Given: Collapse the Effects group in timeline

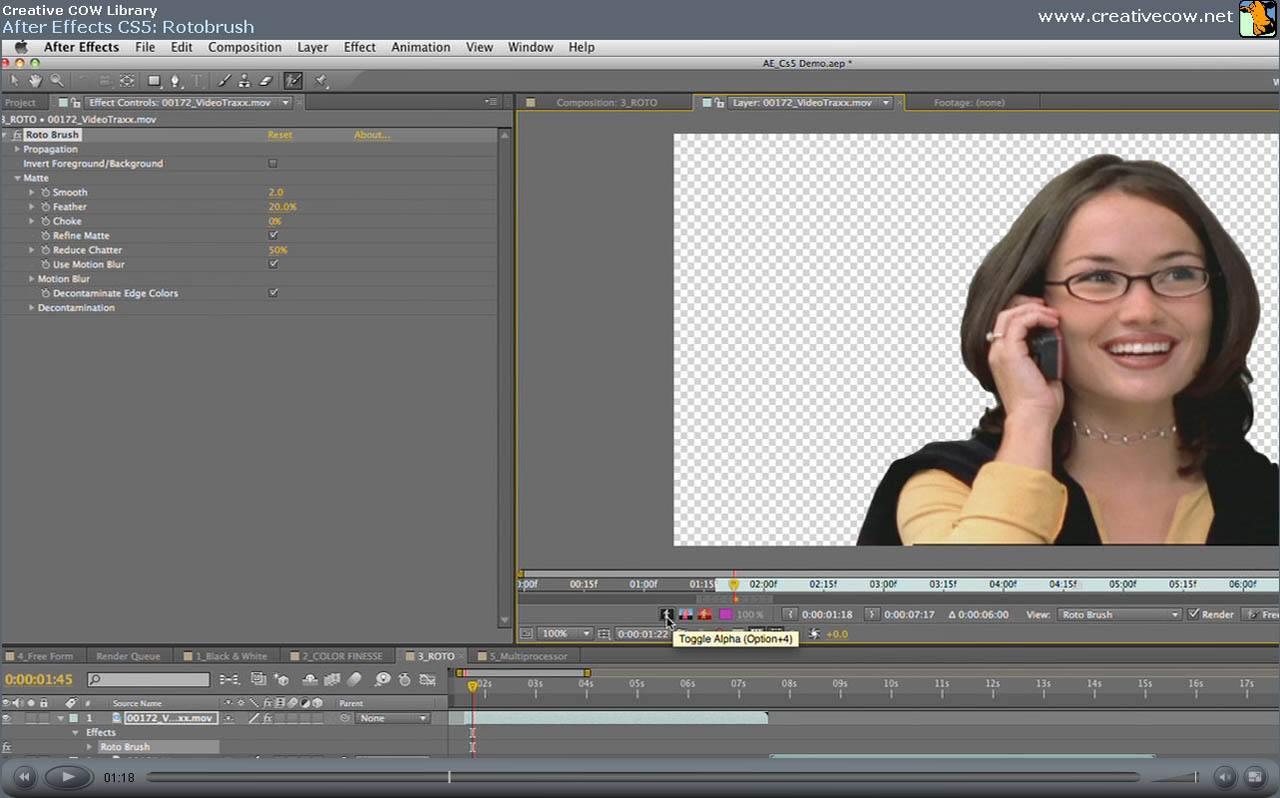Looking at the screenshot, I should tap(75, 732).
